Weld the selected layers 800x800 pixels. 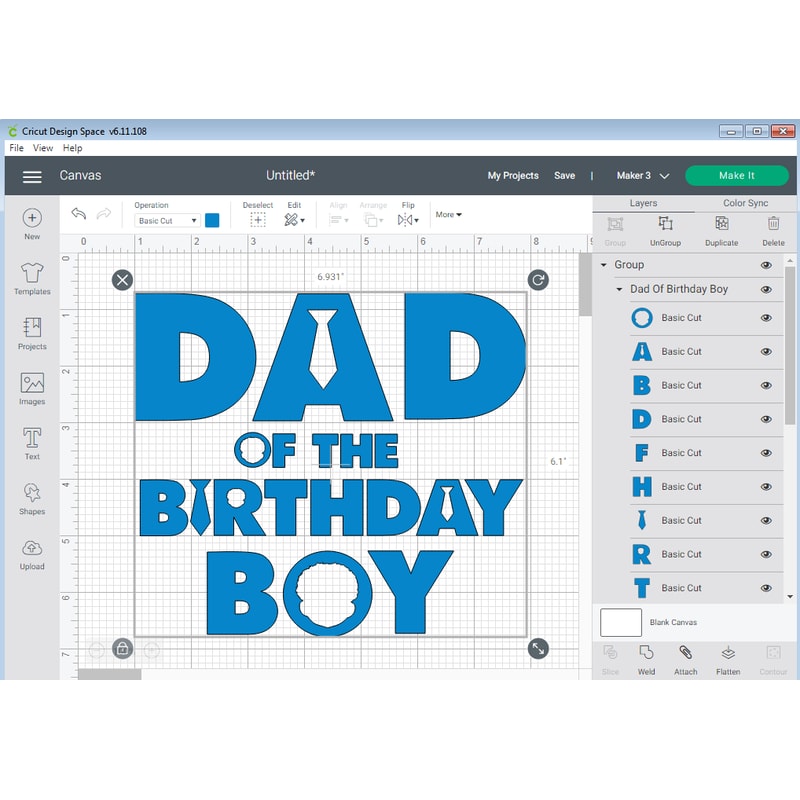(646, 660)
